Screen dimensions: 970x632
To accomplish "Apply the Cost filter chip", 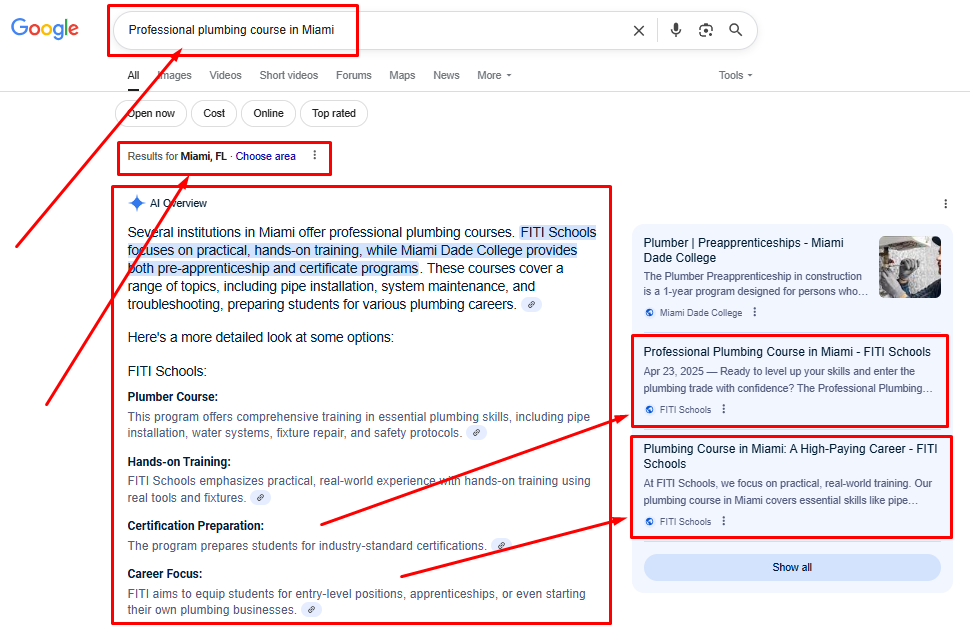I will coord(214,113).
